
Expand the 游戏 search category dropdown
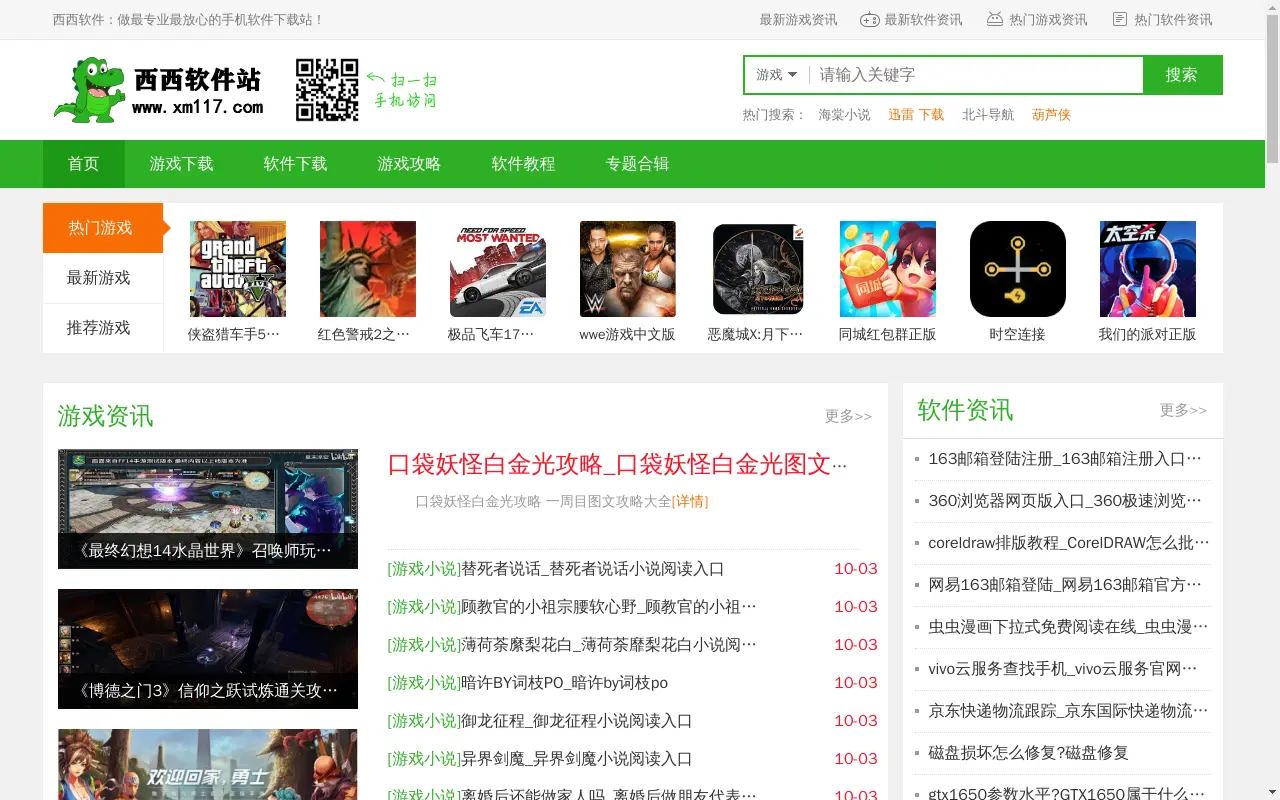click(x=777, y=75)
